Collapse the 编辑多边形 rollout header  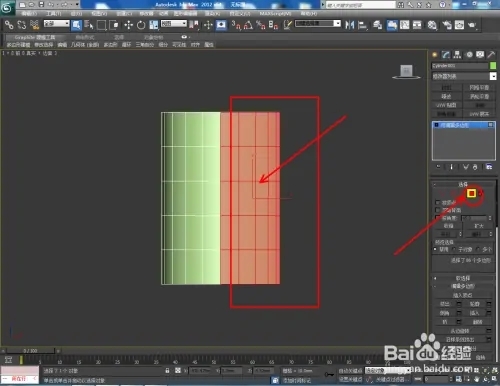tap(463, 286)
